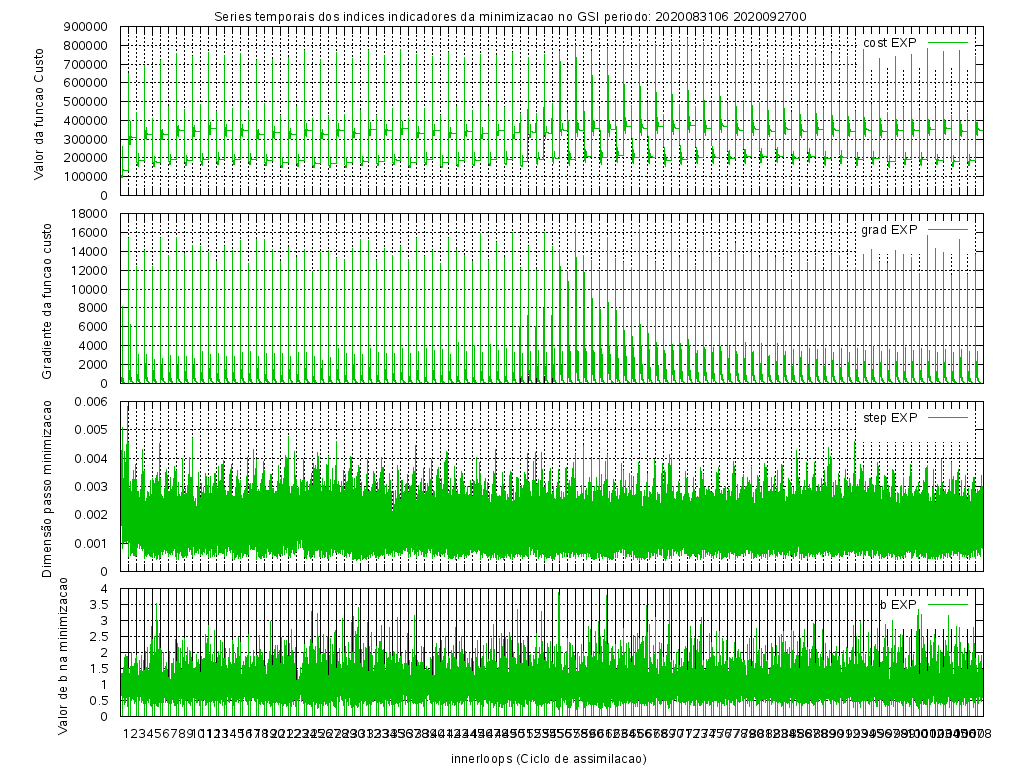Click the innerloops x-axis label

point(549,758)
